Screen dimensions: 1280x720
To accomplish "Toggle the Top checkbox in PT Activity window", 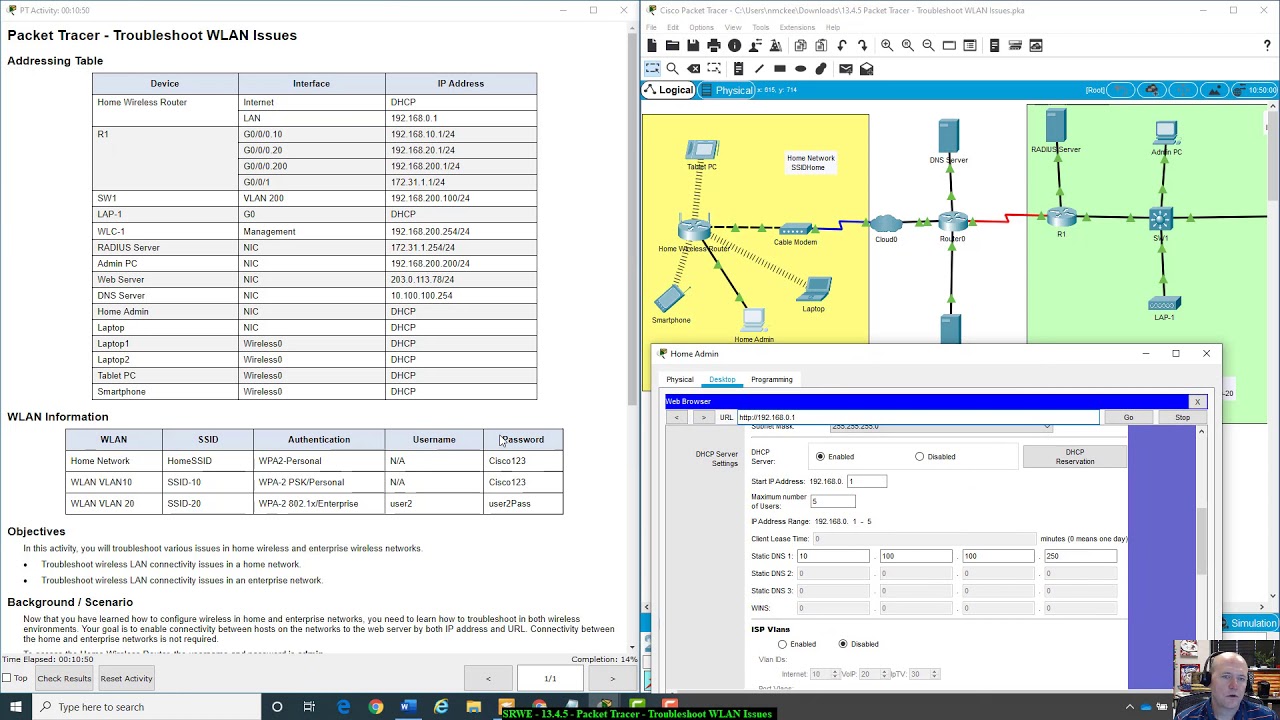I will click(7, 678).
